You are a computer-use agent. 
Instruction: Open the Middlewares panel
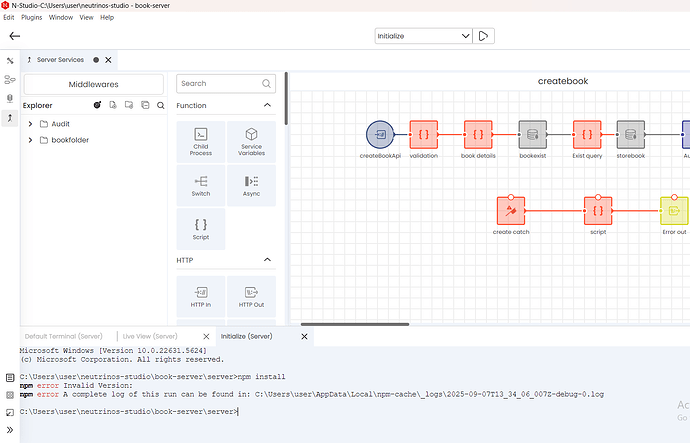(x=93, y=84)
